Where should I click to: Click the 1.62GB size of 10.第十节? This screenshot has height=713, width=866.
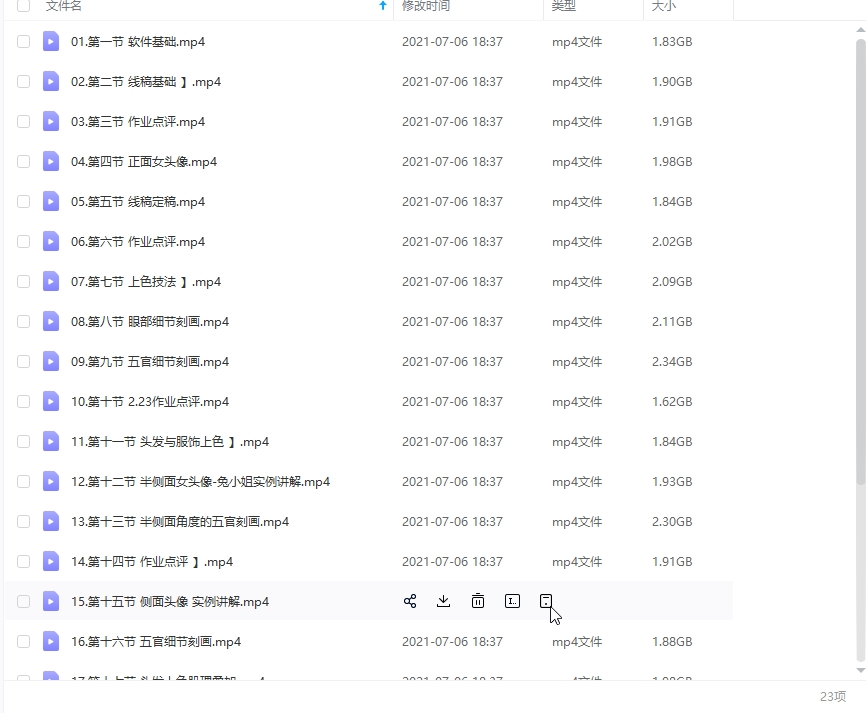(672, 402)
